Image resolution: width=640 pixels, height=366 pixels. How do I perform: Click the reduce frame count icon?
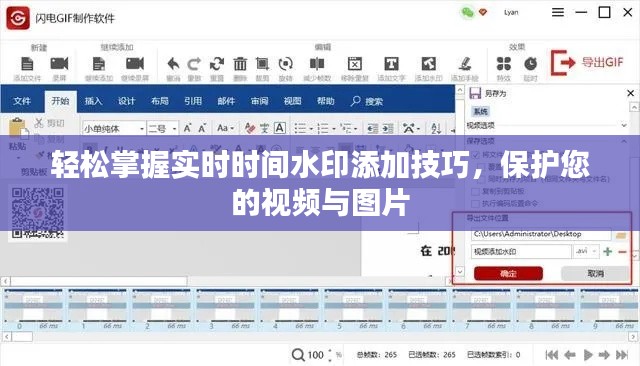coord(317,64)
